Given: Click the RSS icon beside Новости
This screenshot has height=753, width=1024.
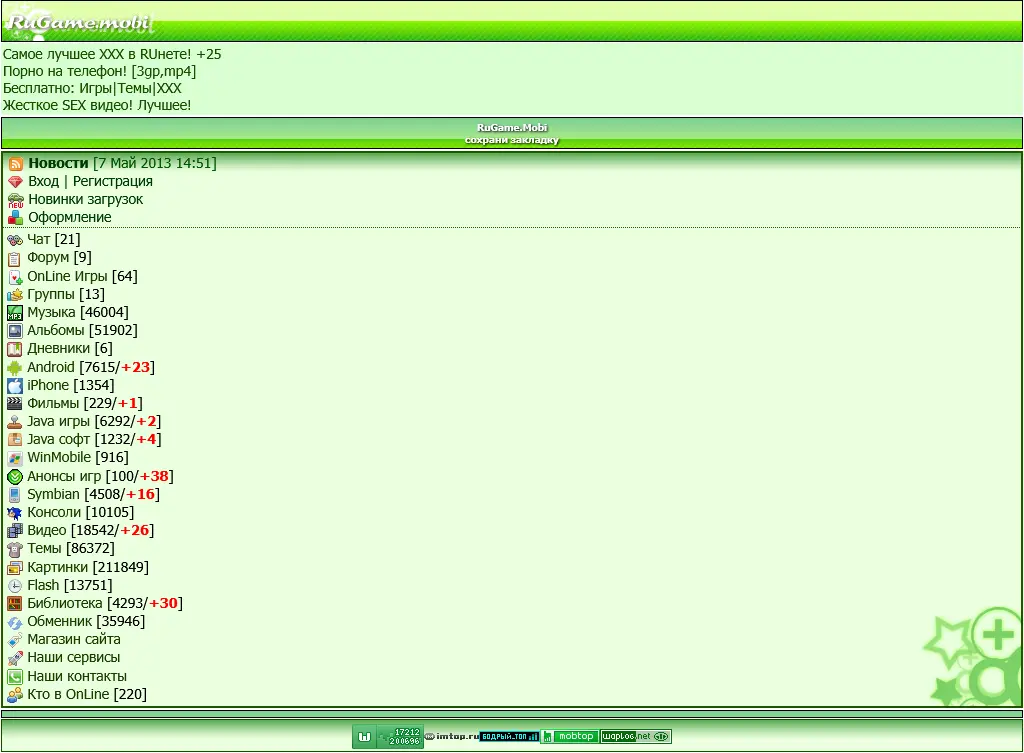Looking at the screenshot, I should (x=16, y=164).
